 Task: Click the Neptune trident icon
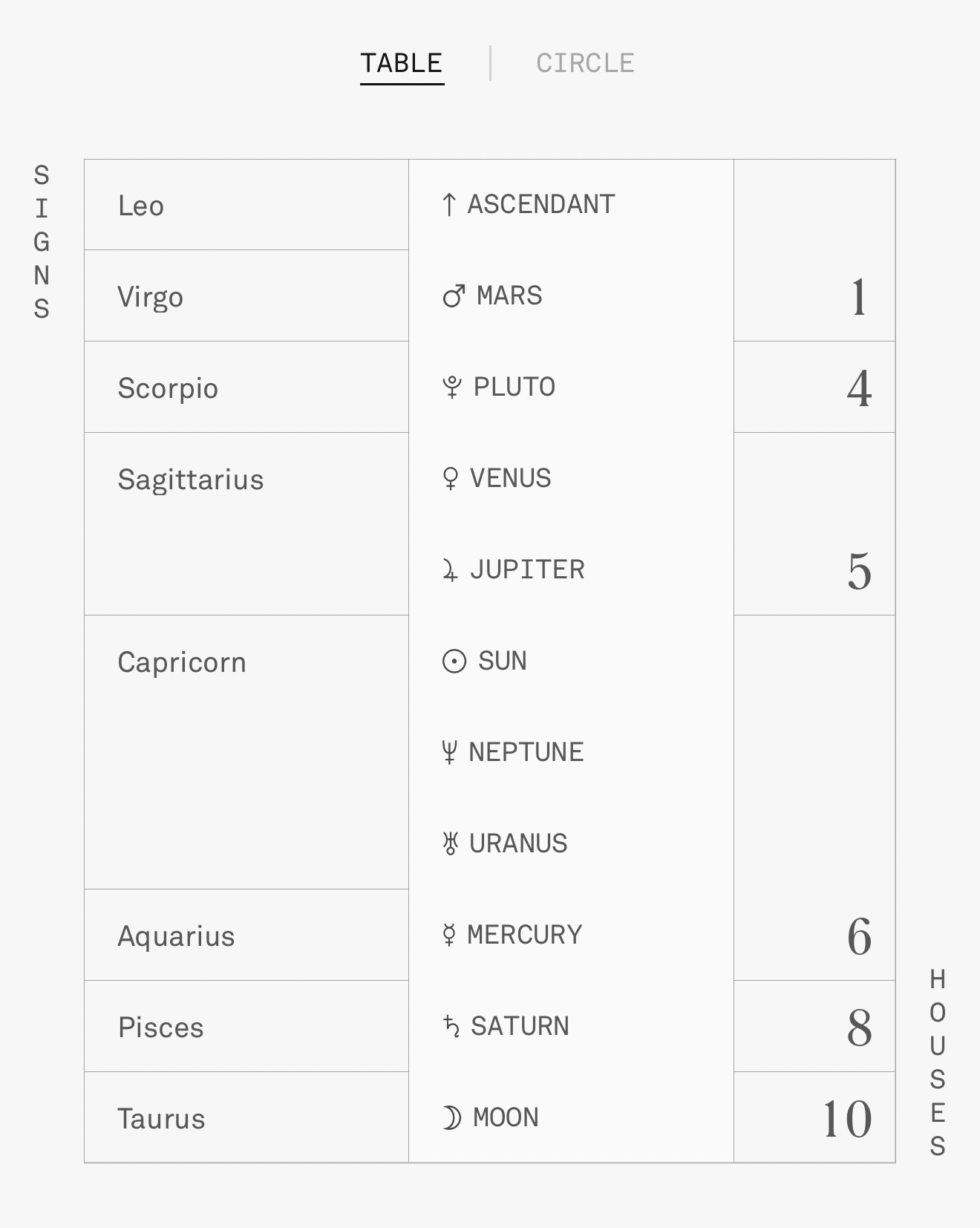point(448,752)
